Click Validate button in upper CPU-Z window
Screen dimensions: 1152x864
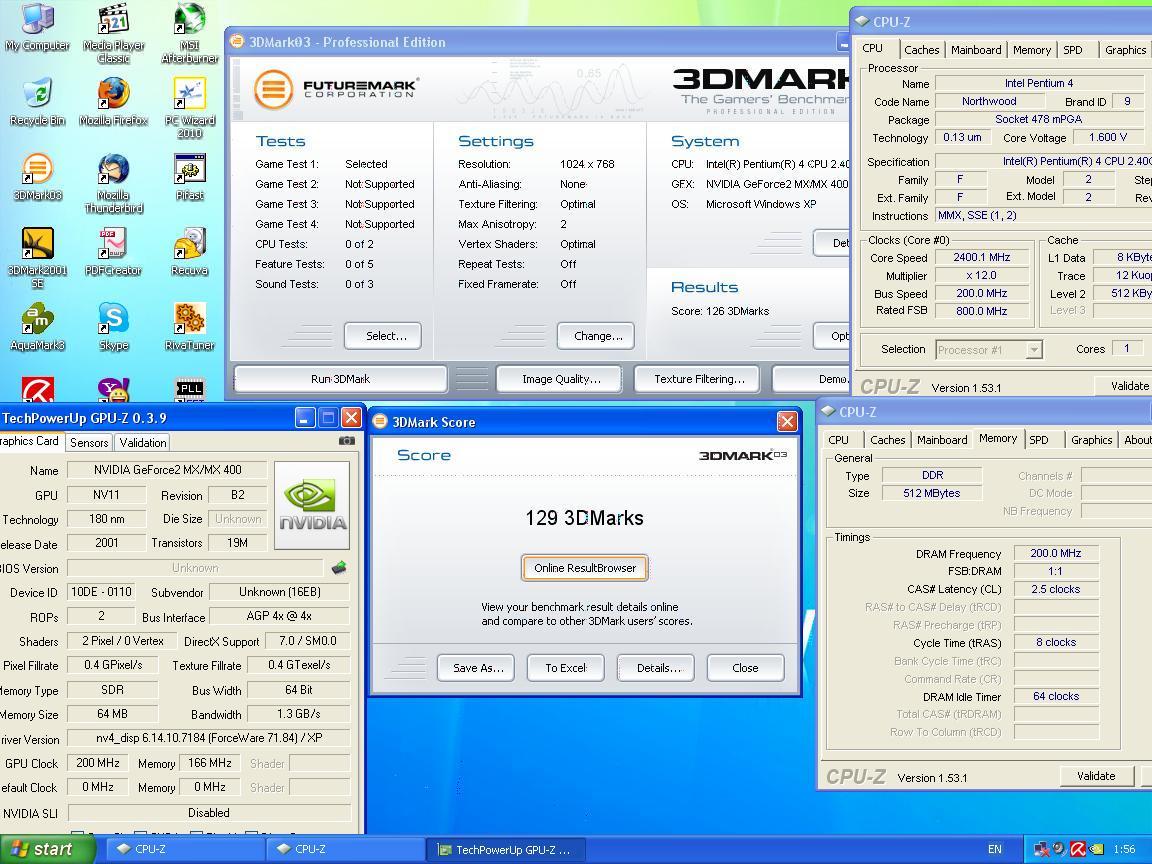(1124, 386)
